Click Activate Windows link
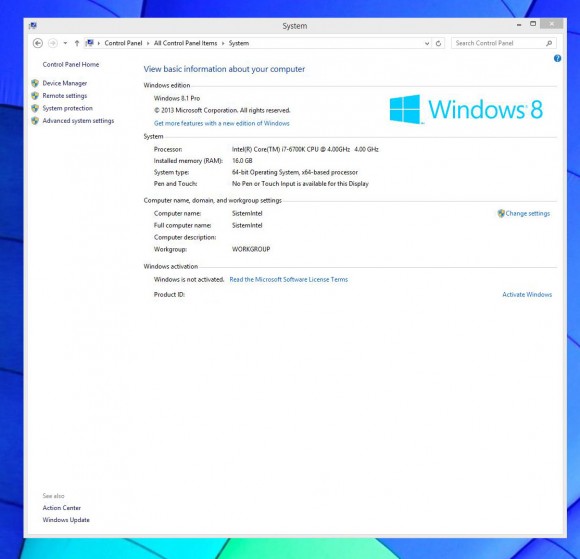The height and width of the screenshot is (559, 580). click(527, 294)
